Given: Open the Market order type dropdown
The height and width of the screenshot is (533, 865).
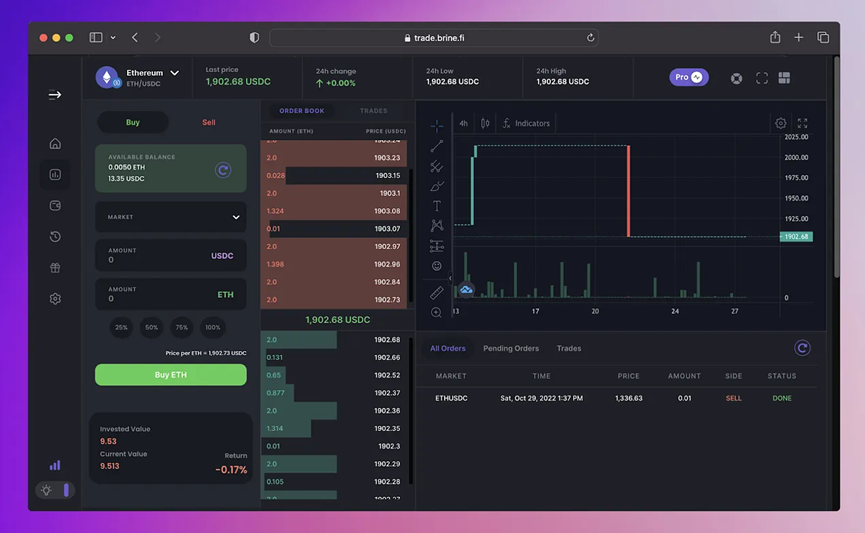Looking at the screenshot, I should 170,217.
